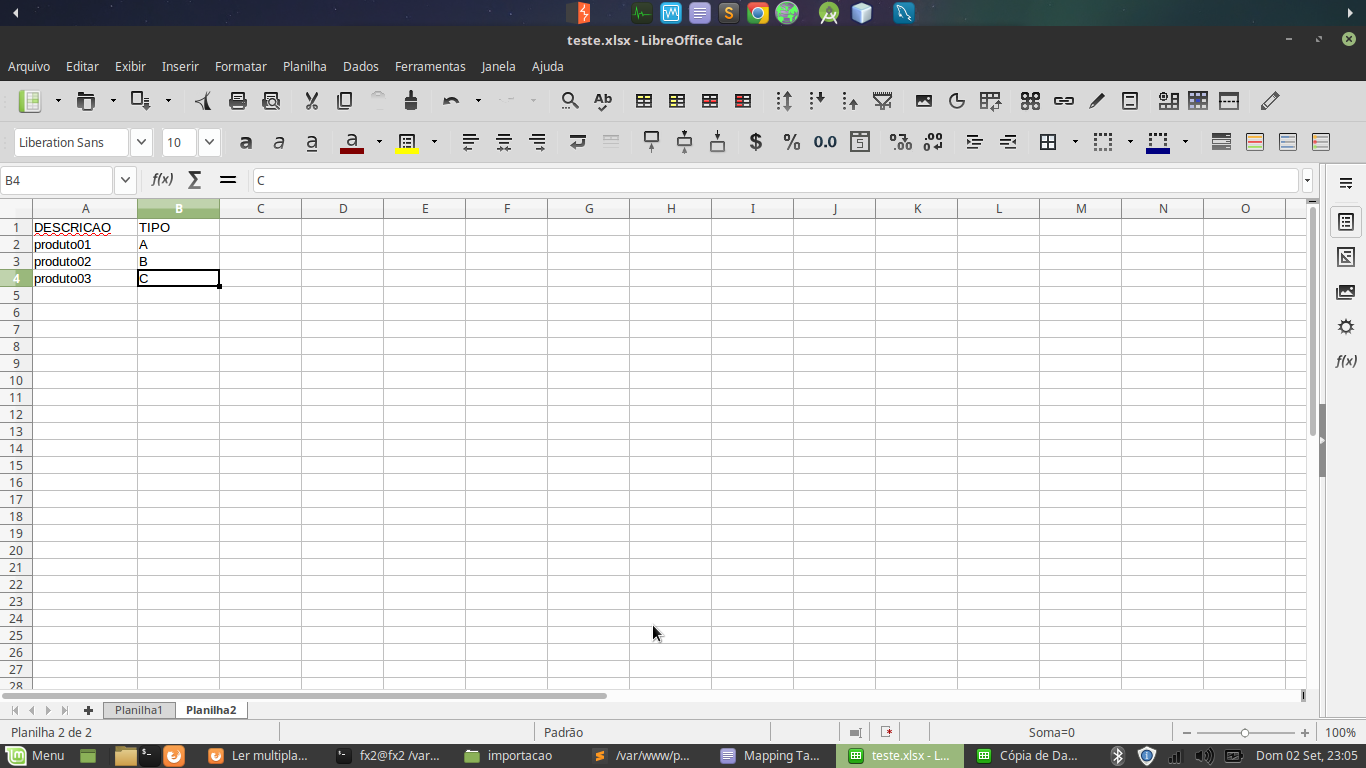Open the Dados menu
Image resolution: width=1366 pixels, height=768 pixels.
click(x=361, y=66)
